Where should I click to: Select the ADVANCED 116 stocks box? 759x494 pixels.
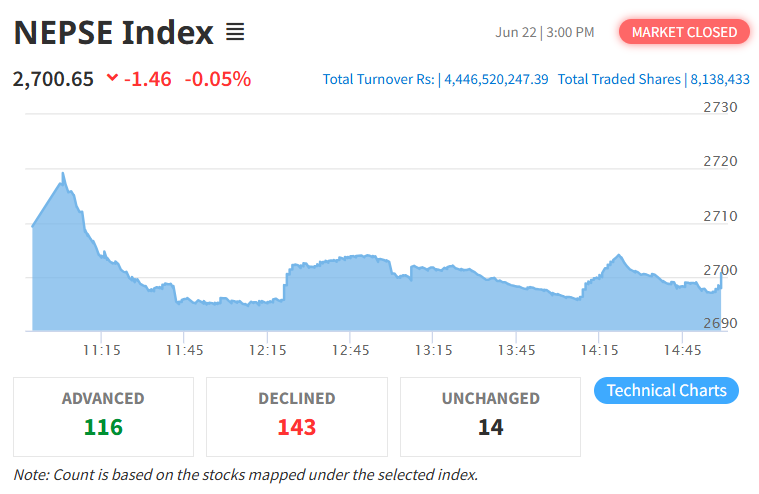pyautogui.click(x=103, y=417)
